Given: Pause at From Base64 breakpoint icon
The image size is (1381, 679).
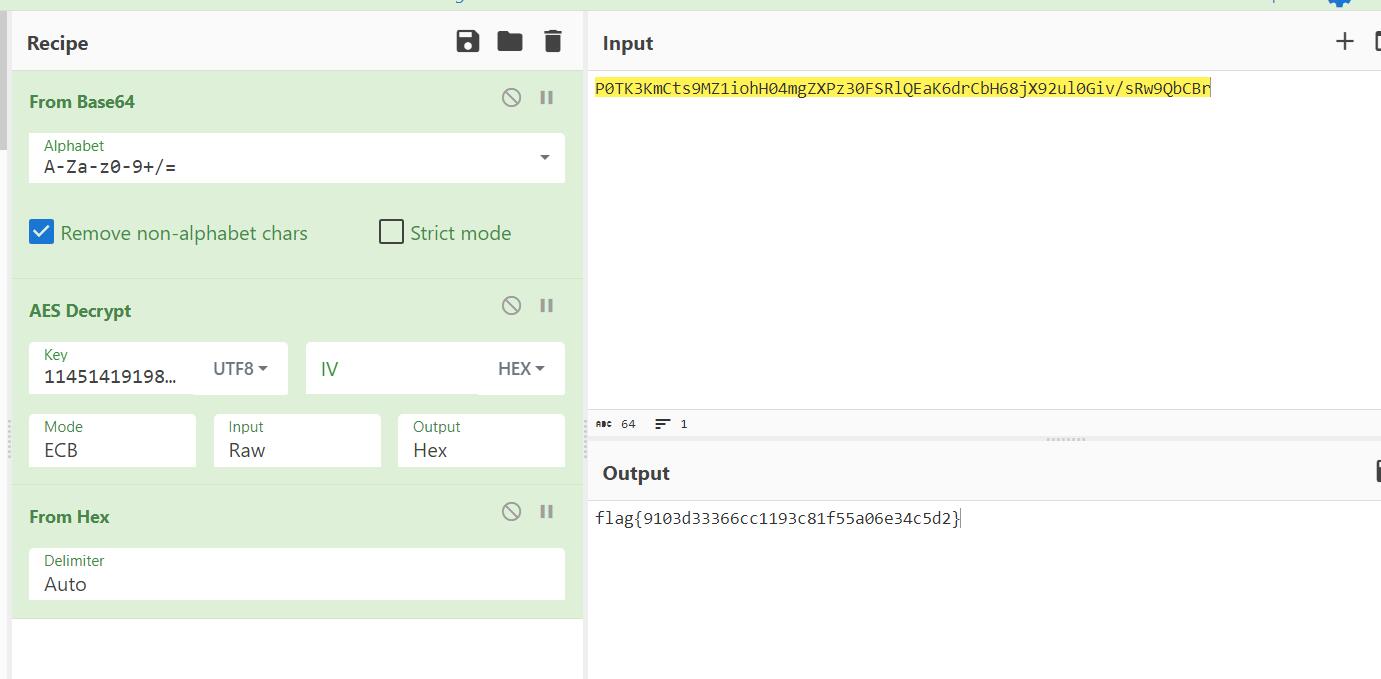Looking at the screenshot, I should pyautogui.click(x=546, y=98).
